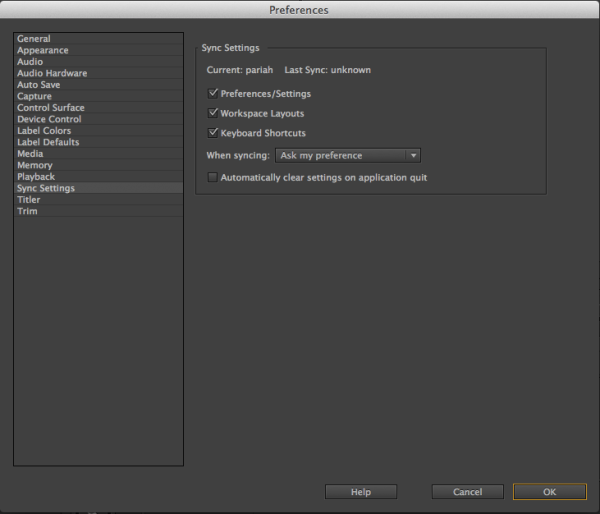Confirm preferences with the OK button
Screen dimensions: 600x514
coord(549,492)
